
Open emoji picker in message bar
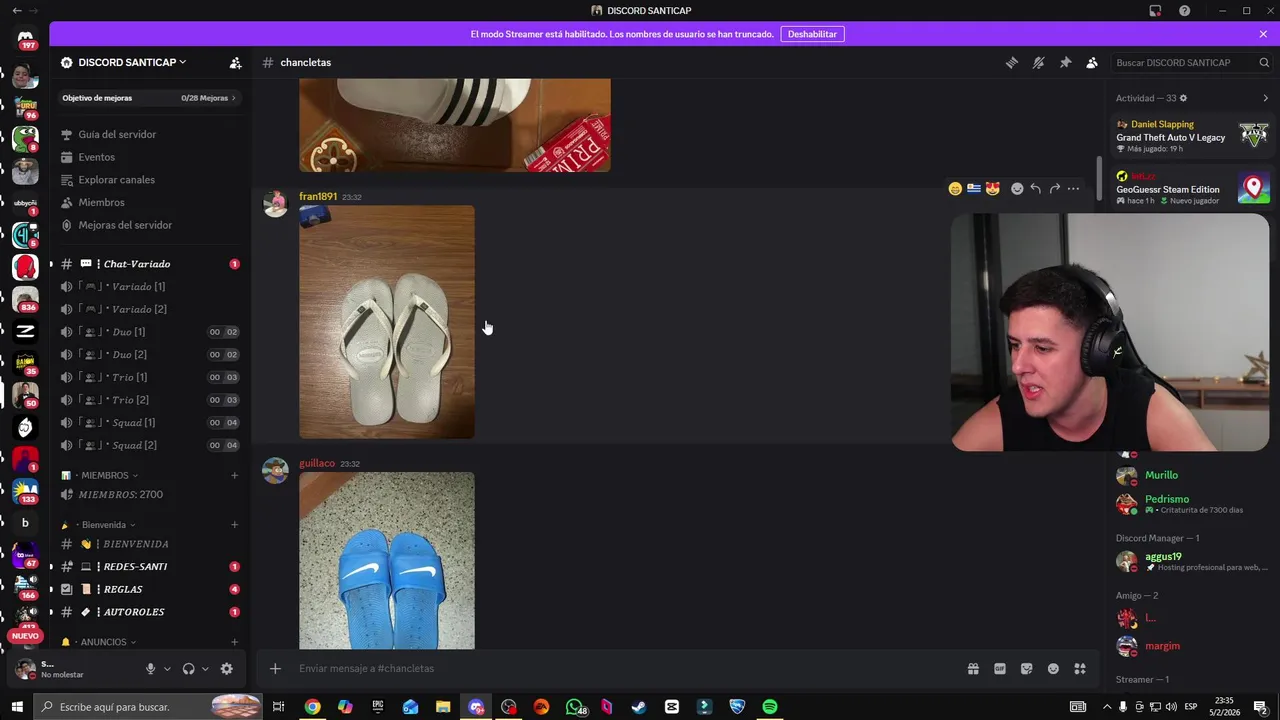point(1053,668)
